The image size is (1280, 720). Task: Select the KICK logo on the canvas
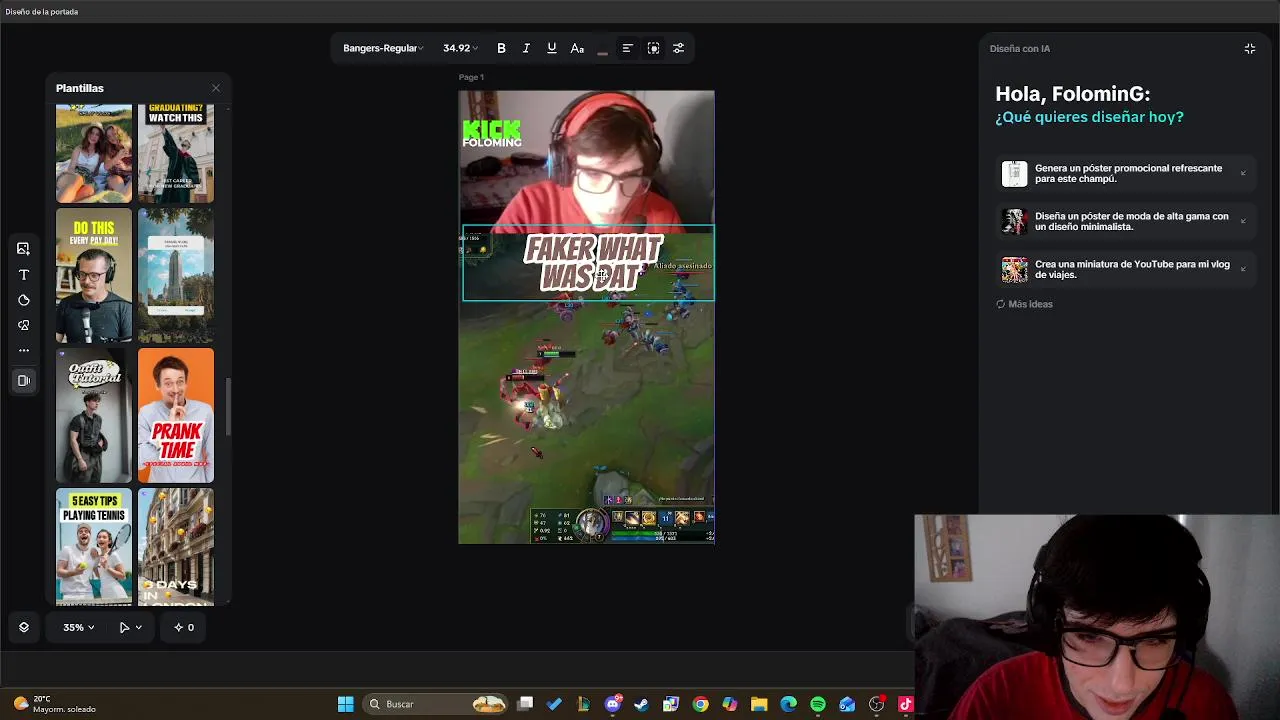(x=491, y=134)
